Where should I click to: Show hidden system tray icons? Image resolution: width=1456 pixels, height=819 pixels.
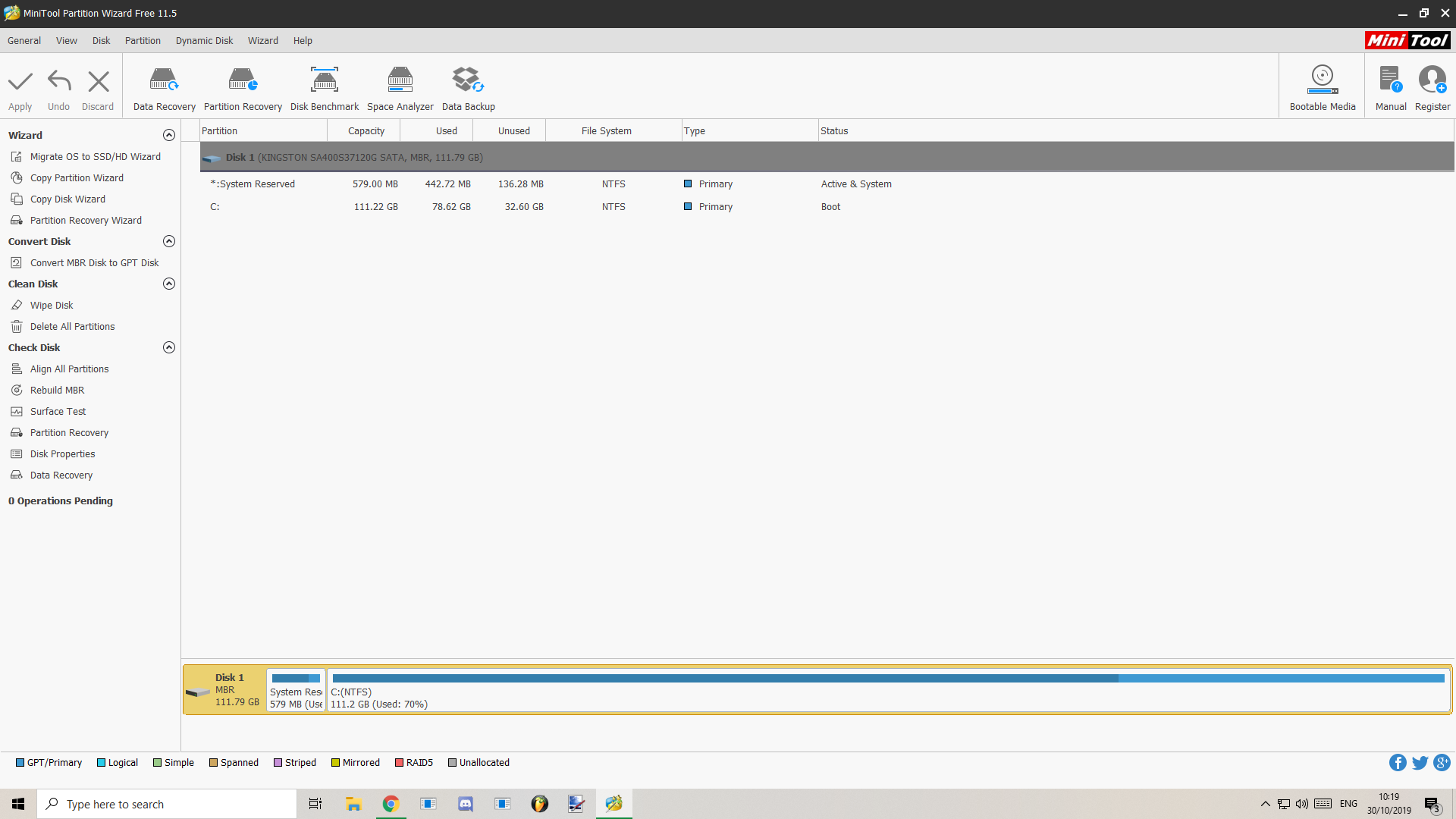1265,804
